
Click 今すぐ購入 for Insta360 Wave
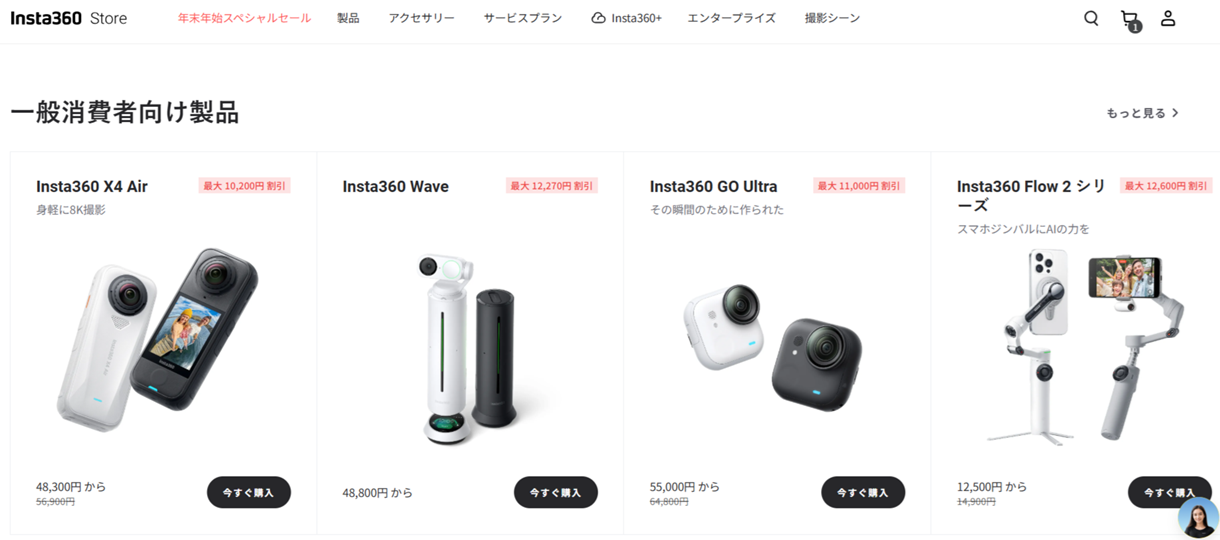[556, 492]
